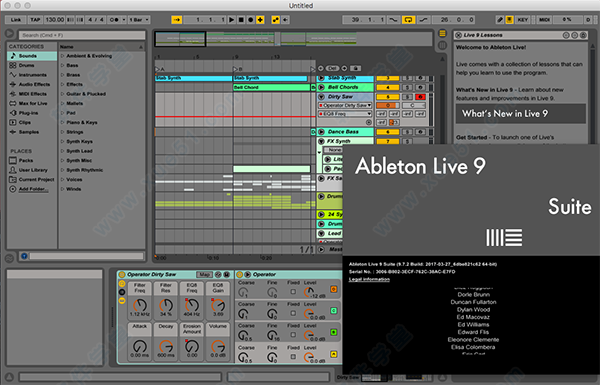Expand the Ambient & Evolving folder
The image size is (600, 385).
click(62, 56)
